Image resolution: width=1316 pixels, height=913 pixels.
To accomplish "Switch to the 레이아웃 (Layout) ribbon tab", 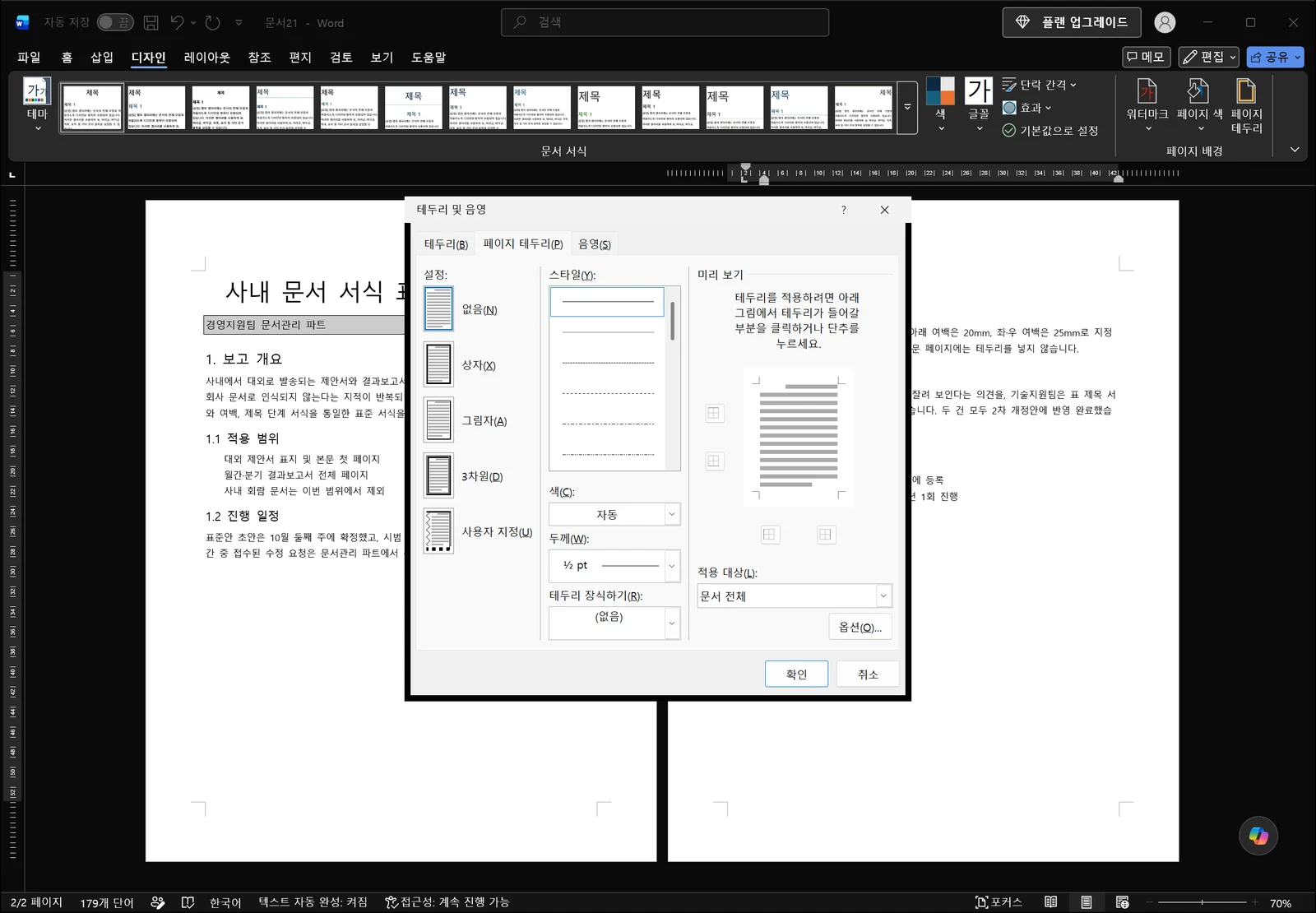I will 207,58.
